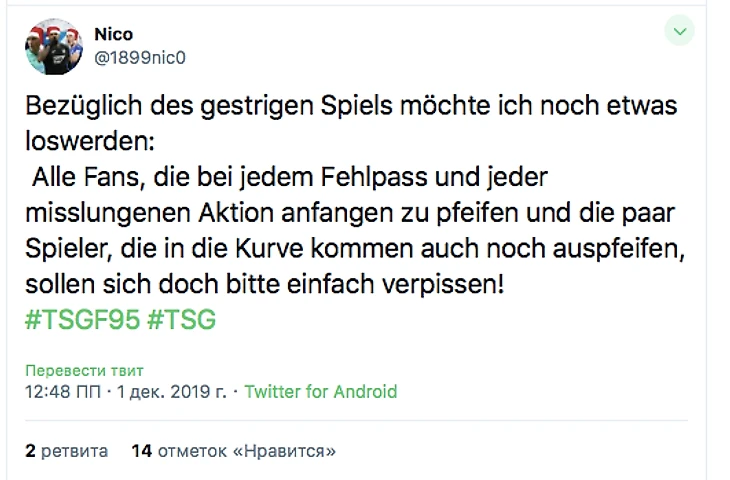Screen dimensions: 730x480
Task: Click the @1899nic0 handle
Action: 140,58
